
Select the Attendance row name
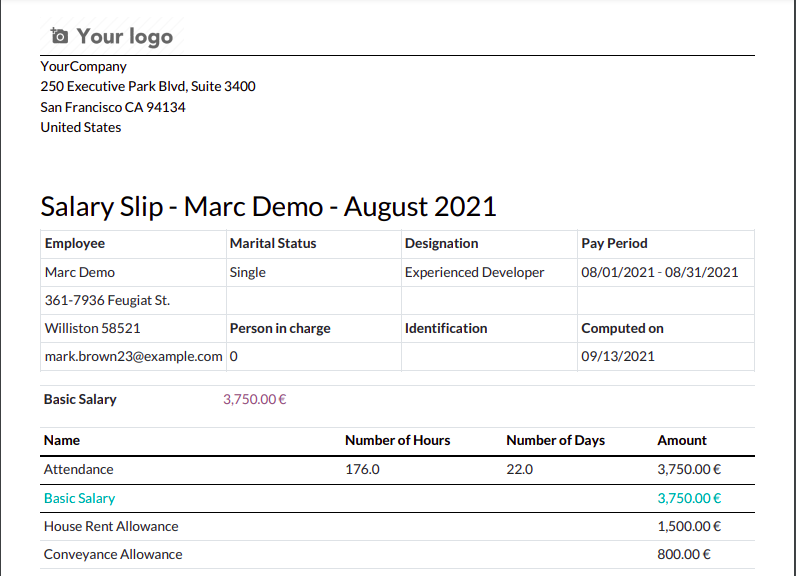[79, 469]
